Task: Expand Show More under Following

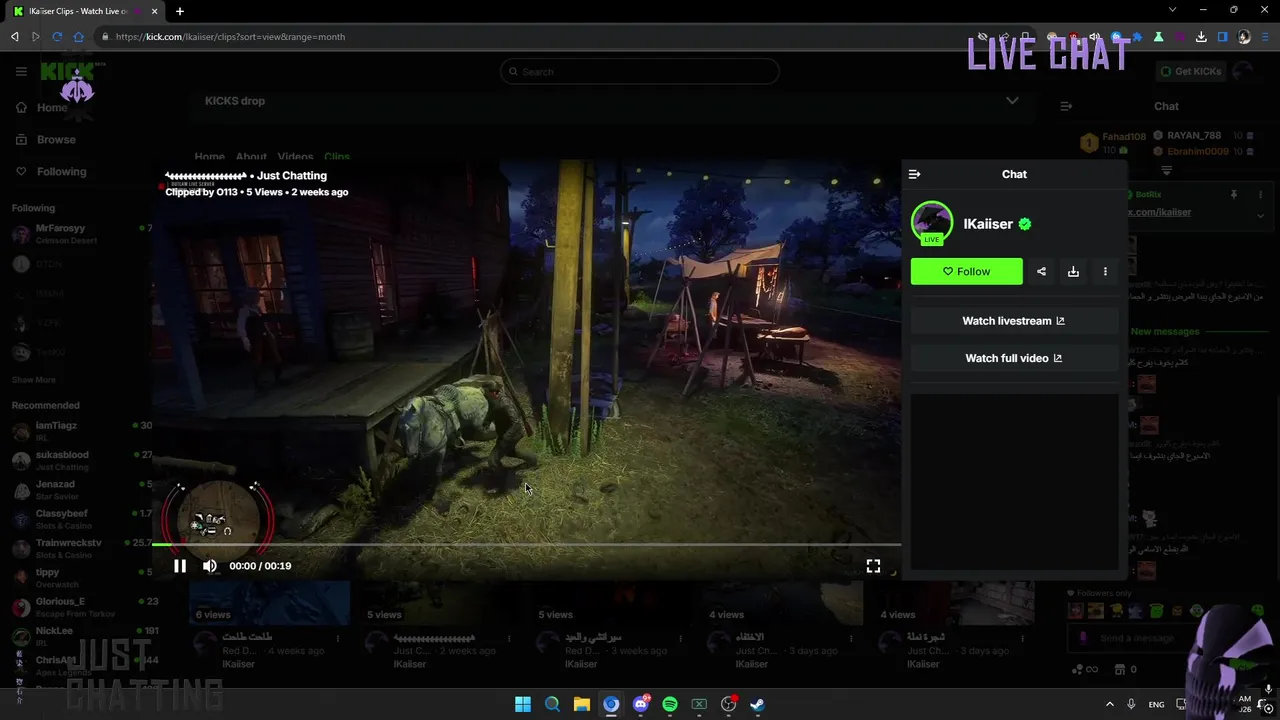Action: click(x=33, y=380)
